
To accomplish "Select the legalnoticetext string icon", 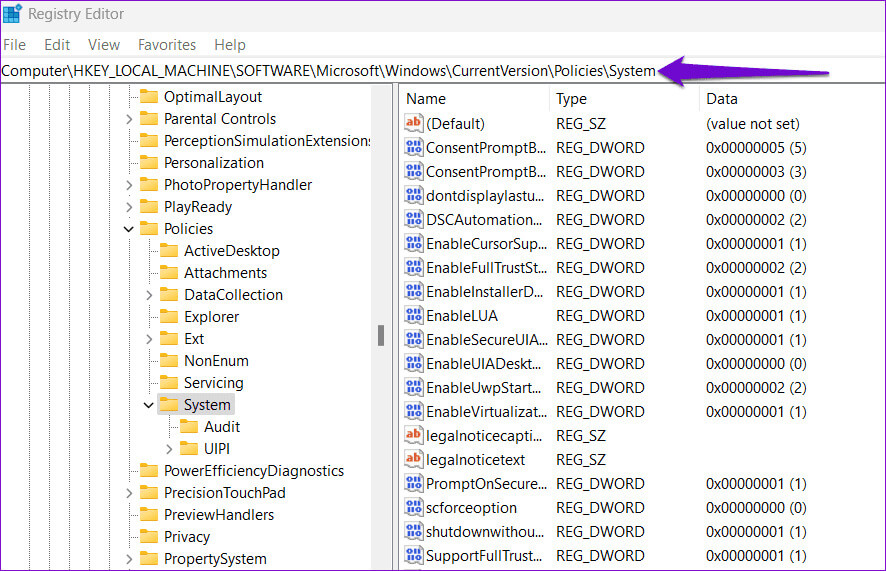I will (x=414, y=459).
